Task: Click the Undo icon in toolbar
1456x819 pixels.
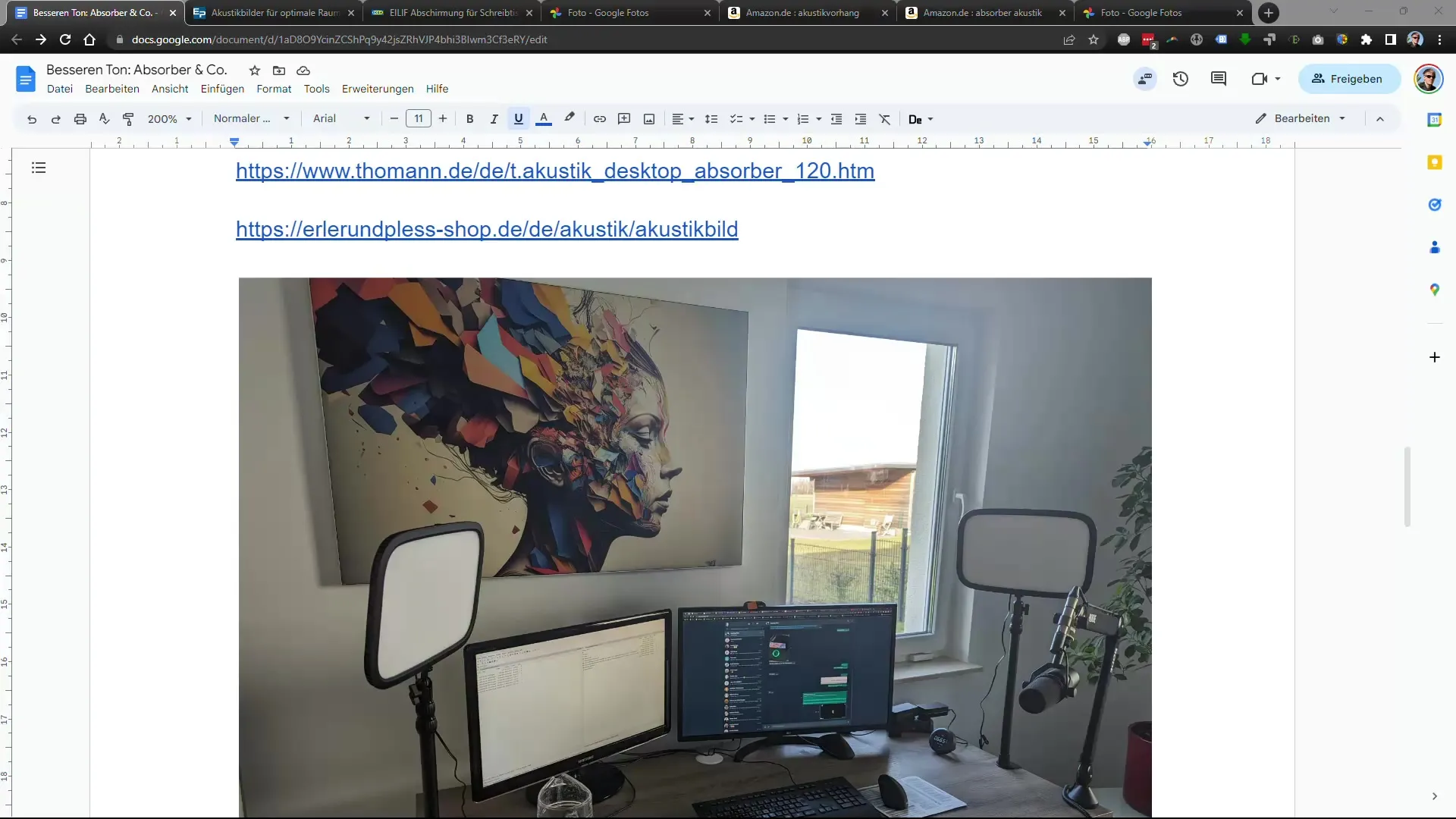Action: (32, 119)
